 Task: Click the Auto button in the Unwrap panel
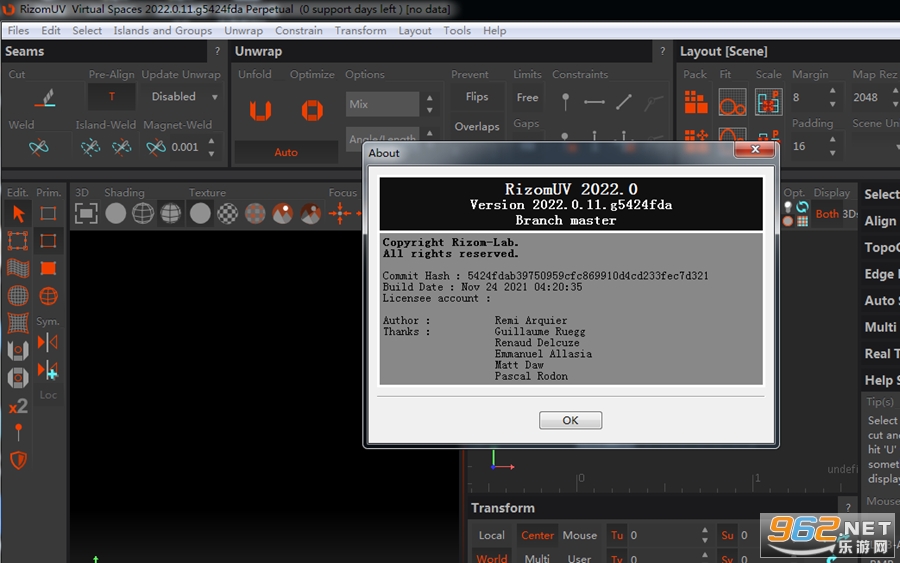point(286,152)
